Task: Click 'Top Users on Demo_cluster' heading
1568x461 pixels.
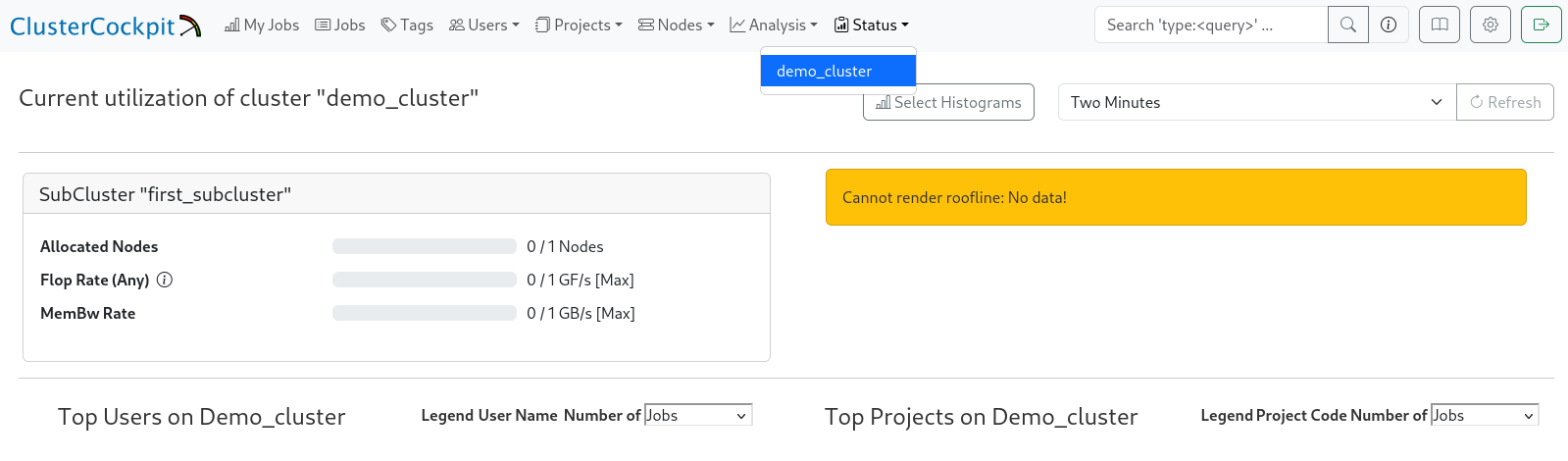Action: click(202, 417)
